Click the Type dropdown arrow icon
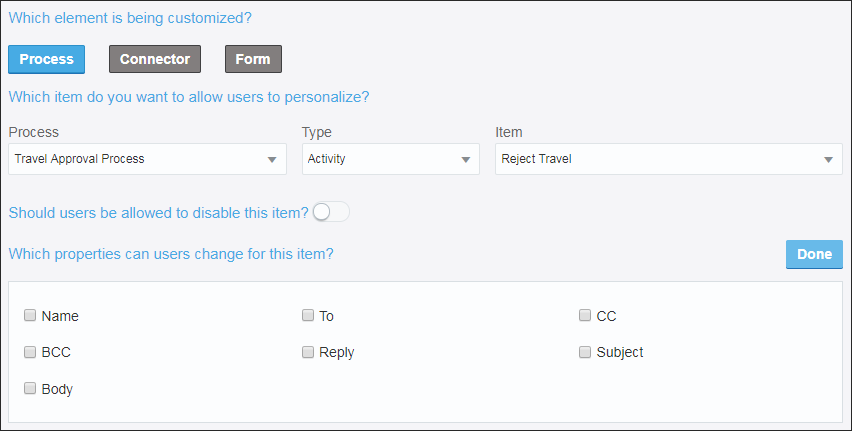 (466, 160)
